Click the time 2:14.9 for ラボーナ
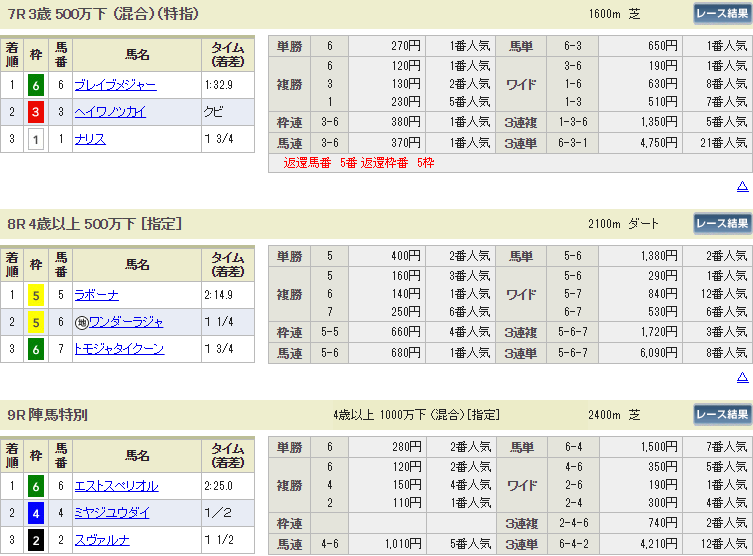753x556 pixels. pyautogui.click(x=219, y=295)
